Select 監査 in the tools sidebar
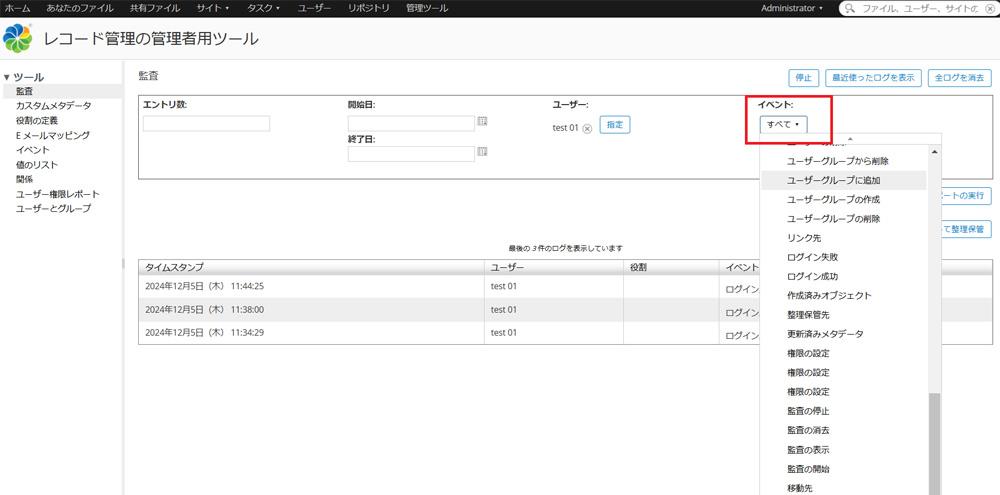The image size is (1000, 495). (x=24, y=91)
